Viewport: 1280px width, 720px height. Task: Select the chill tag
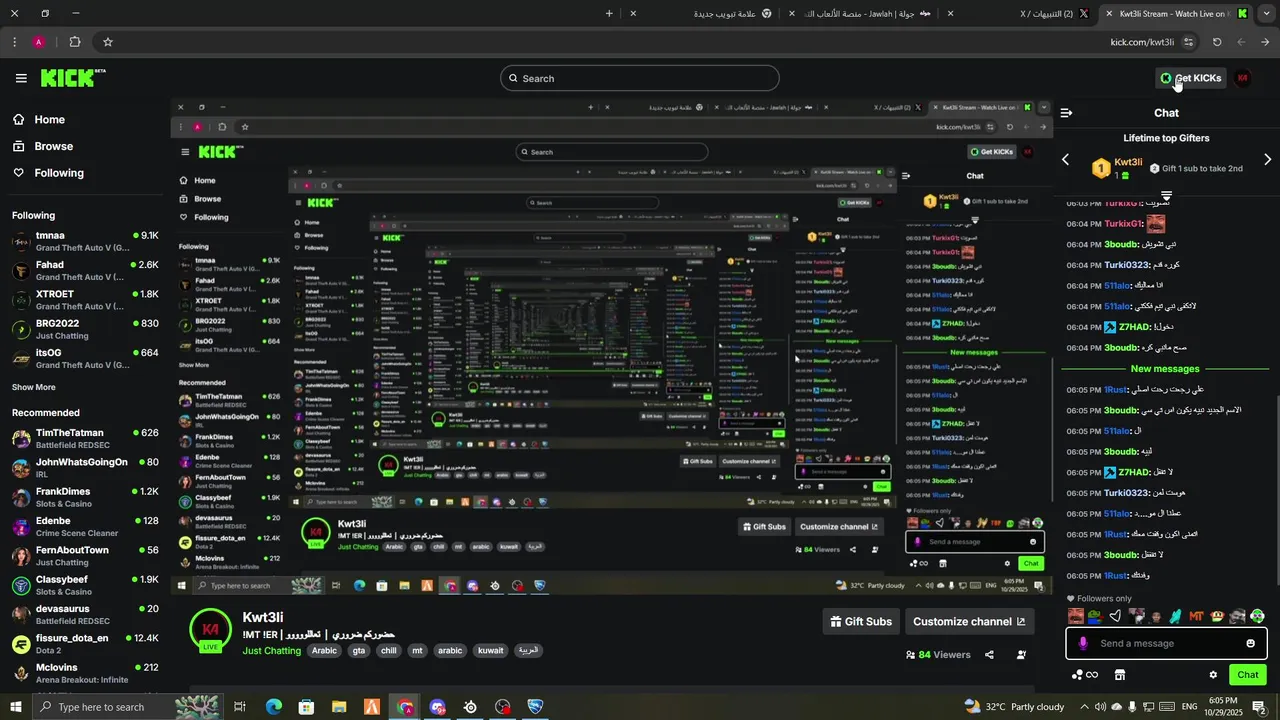point(389,651)
